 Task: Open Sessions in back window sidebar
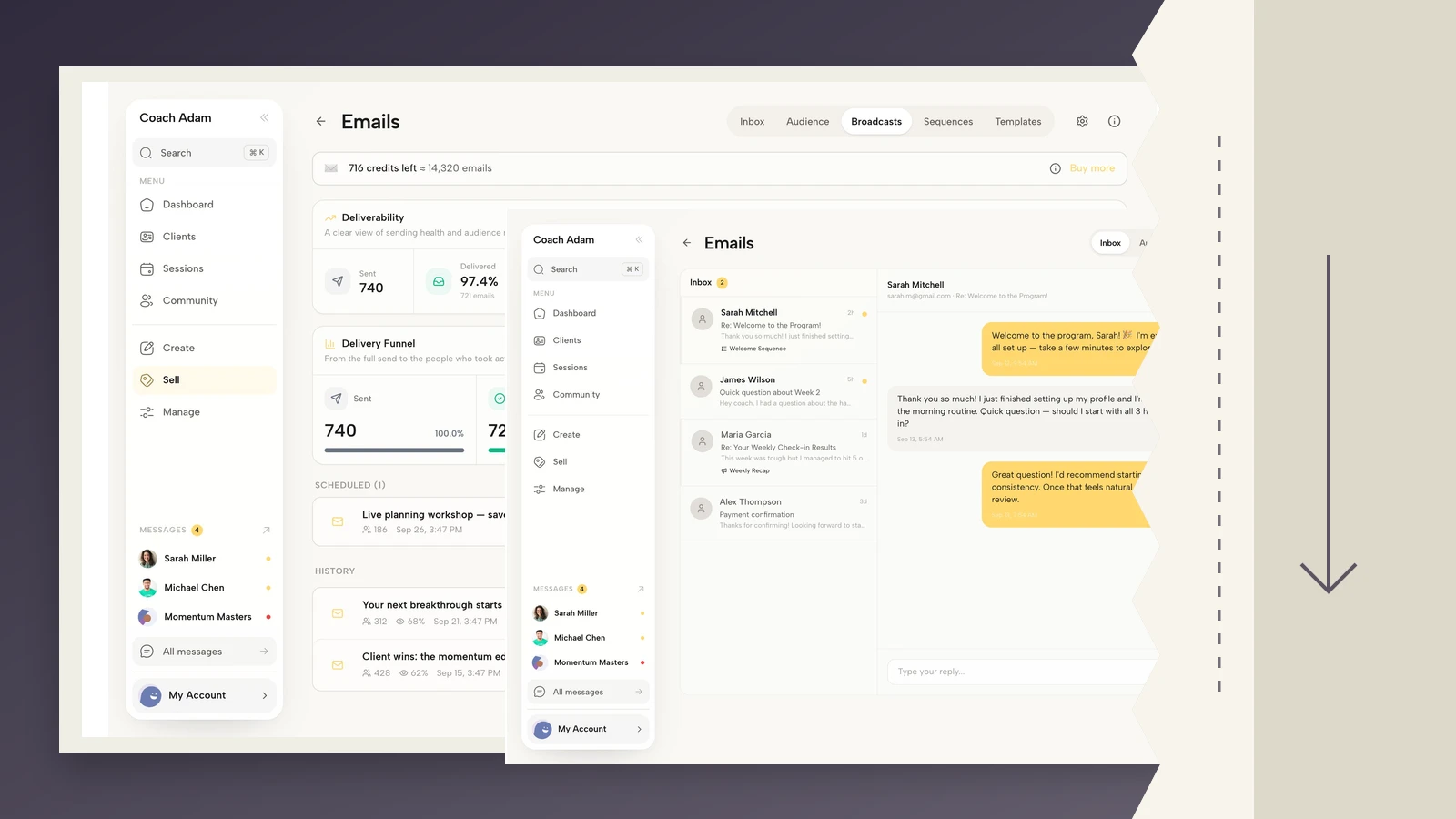[x=205, y=268]
